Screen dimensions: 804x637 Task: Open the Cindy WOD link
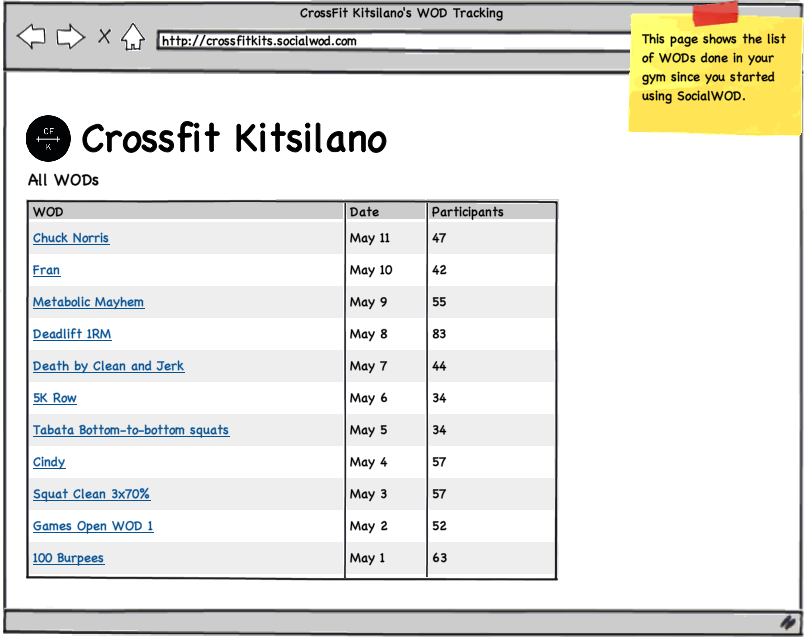[49, 462]
